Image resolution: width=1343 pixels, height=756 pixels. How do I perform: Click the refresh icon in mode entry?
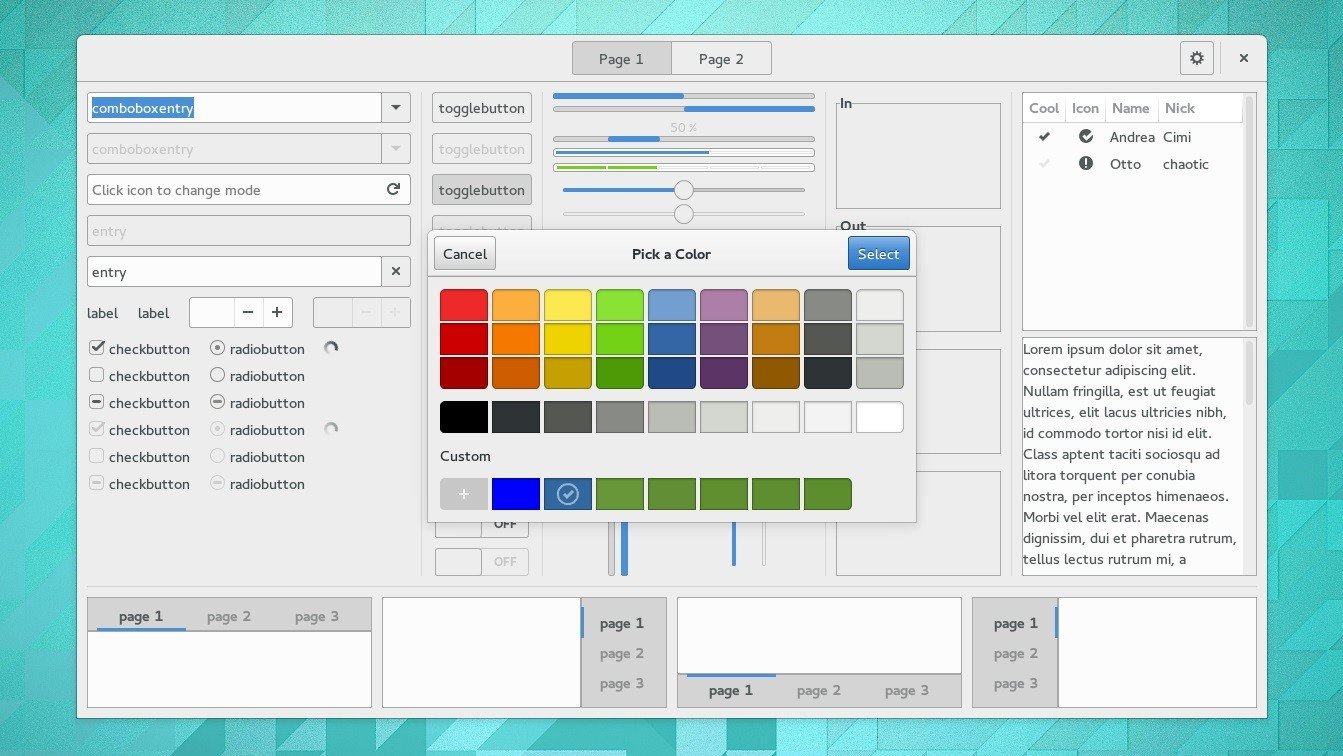[x=393, y=190]
